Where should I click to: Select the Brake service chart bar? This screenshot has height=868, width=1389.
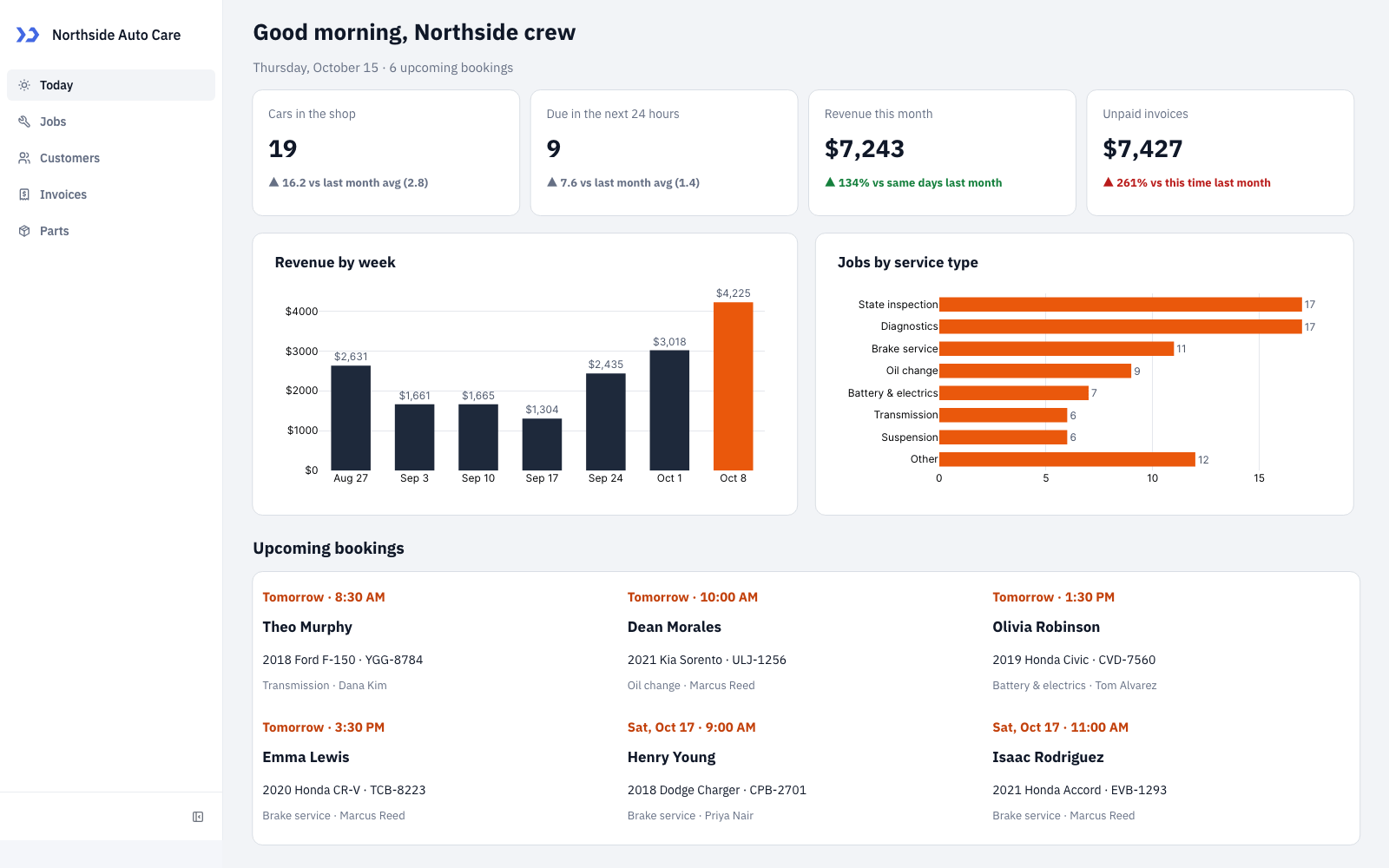point(1057,349)
